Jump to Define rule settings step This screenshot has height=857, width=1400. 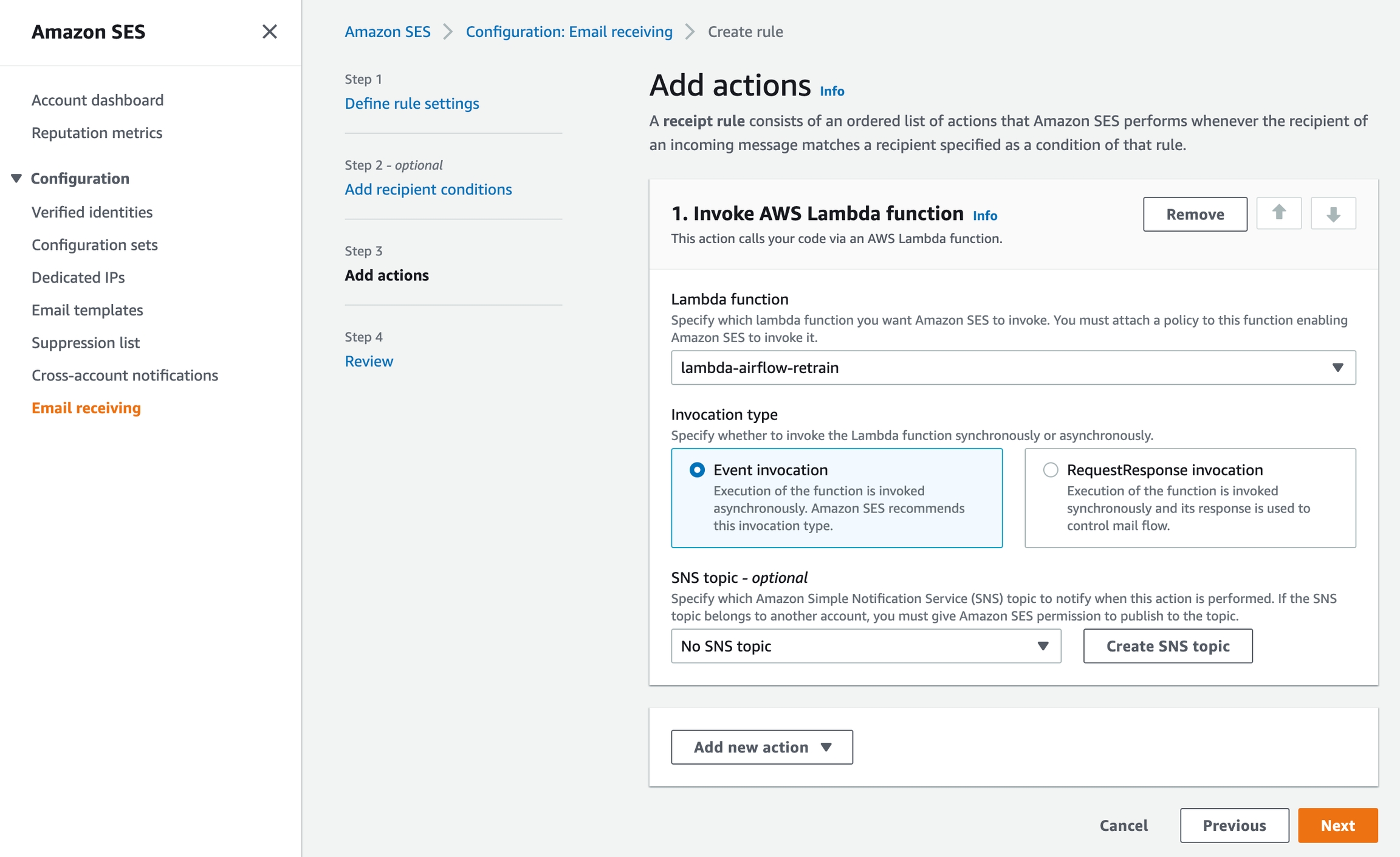tap(411, 103)
